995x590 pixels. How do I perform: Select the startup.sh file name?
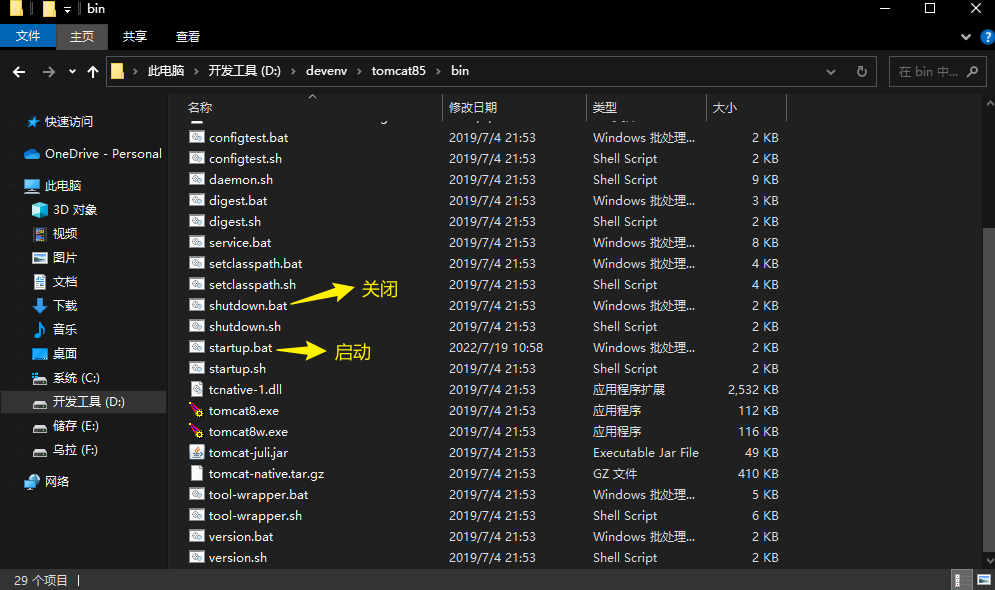(237, 368)
